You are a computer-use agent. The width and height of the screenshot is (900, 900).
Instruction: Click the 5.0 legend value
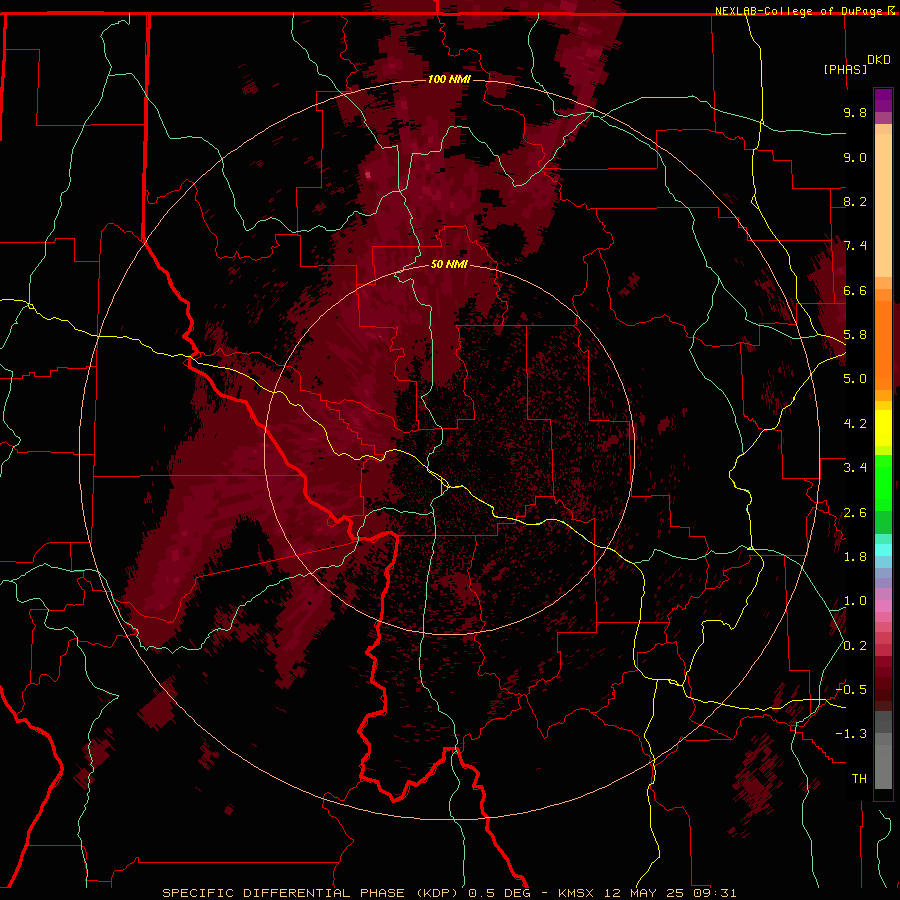click(x=855, y=379)
